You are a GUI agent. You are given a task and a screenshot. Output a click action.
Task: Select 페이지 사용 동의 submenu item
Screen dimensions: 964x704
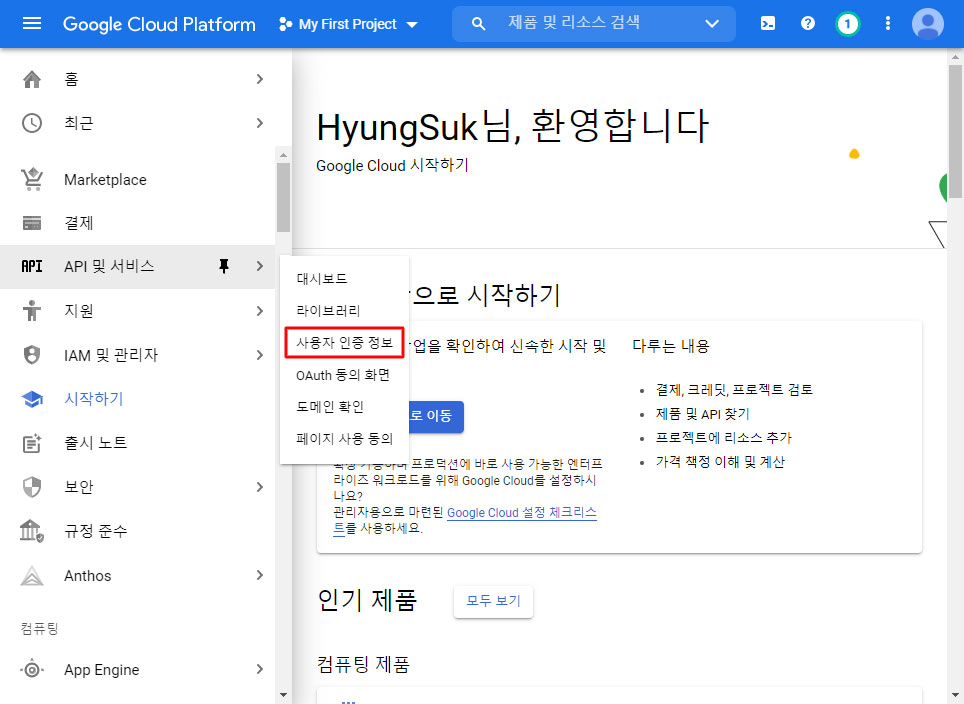[344, 439]
